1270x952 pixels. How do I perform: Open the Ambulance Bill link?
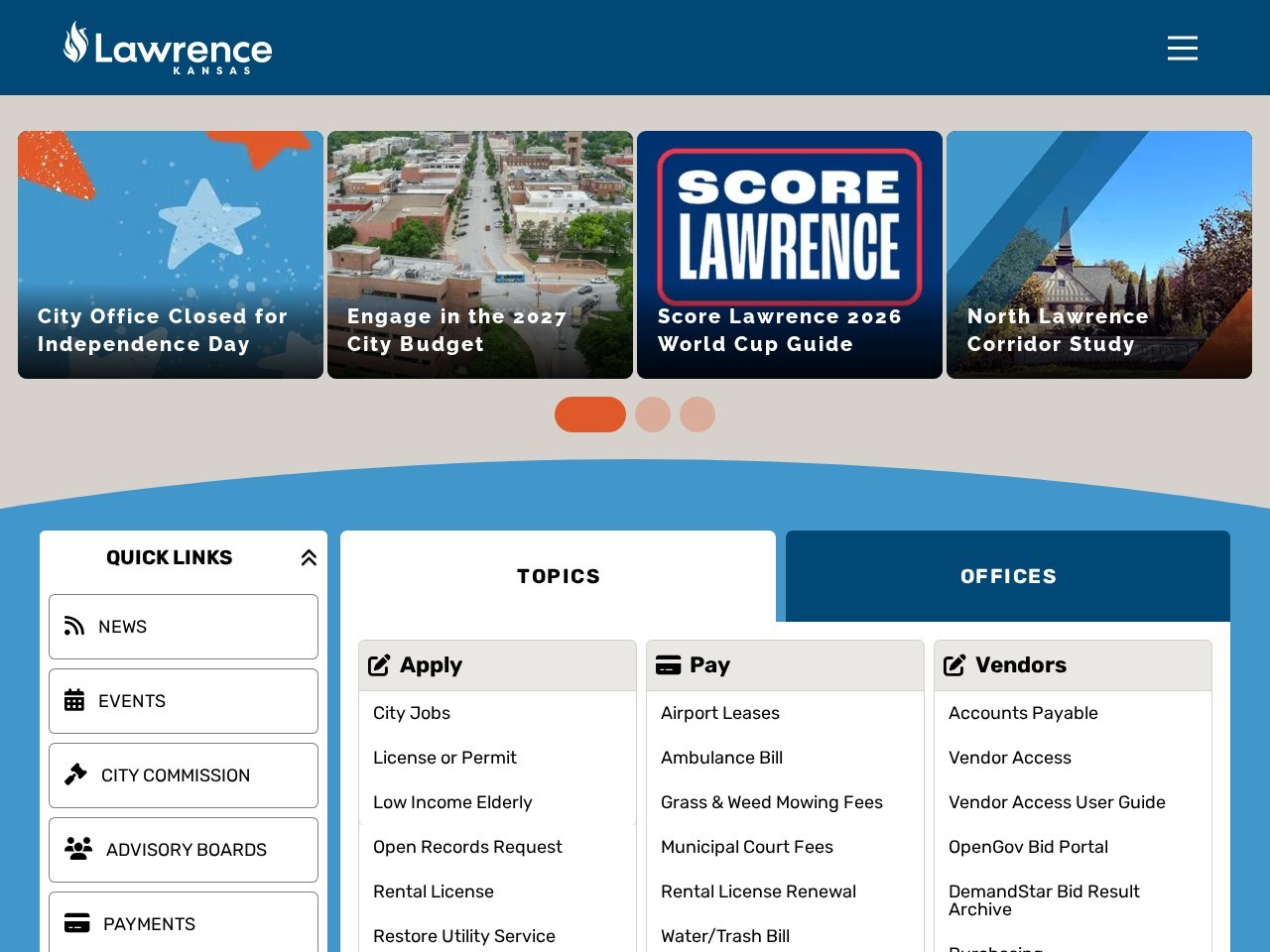[x=722, y=758]
